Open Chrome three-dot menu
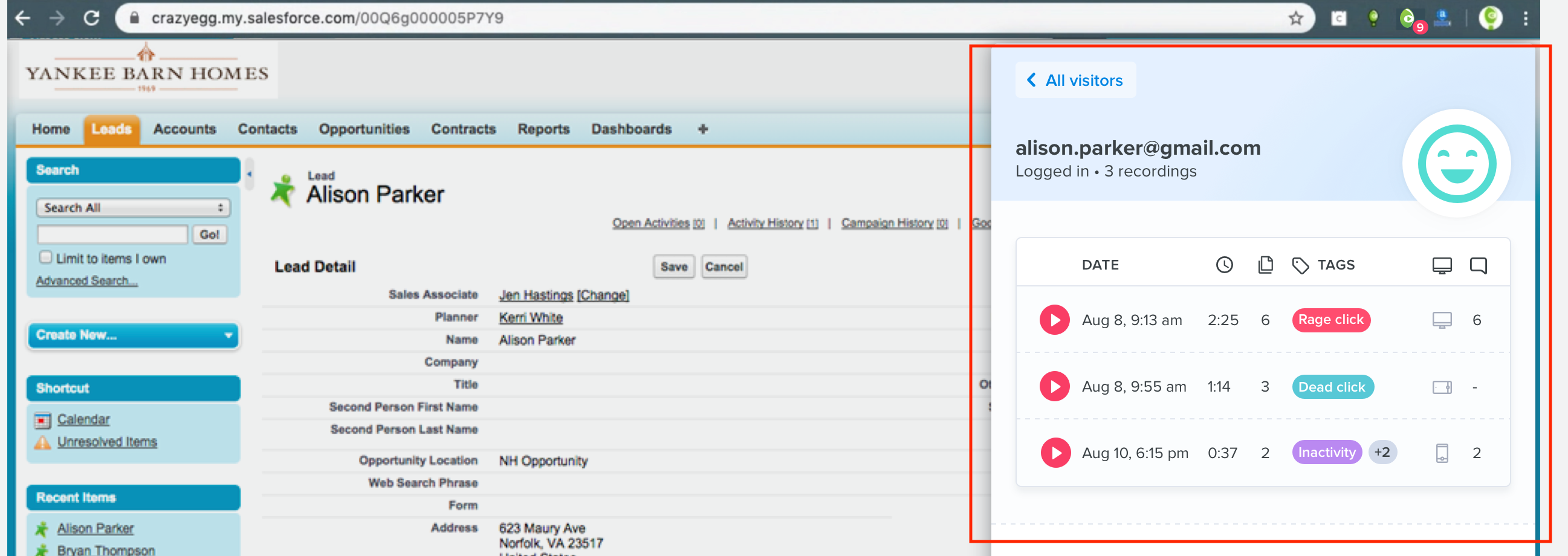This screenshot has width=1568, height=556. [1526, 18]
